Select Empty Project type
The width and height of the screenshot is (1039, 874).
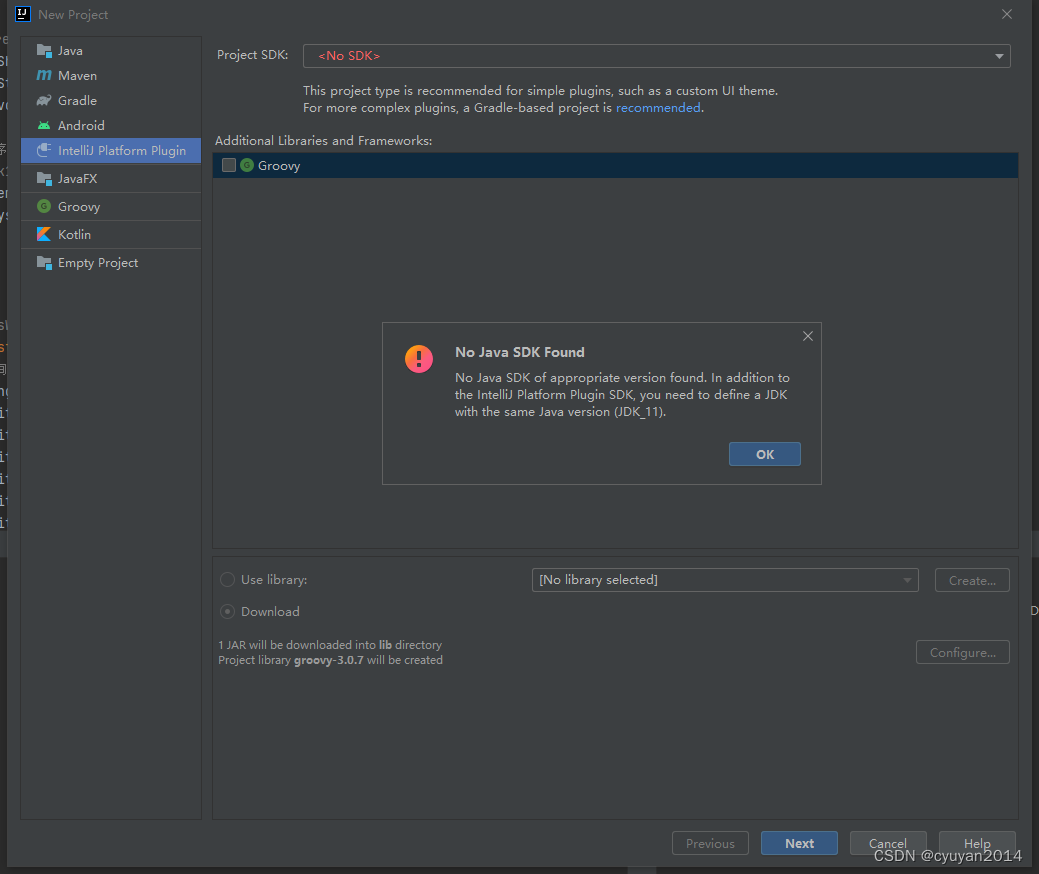pos(111,262)
